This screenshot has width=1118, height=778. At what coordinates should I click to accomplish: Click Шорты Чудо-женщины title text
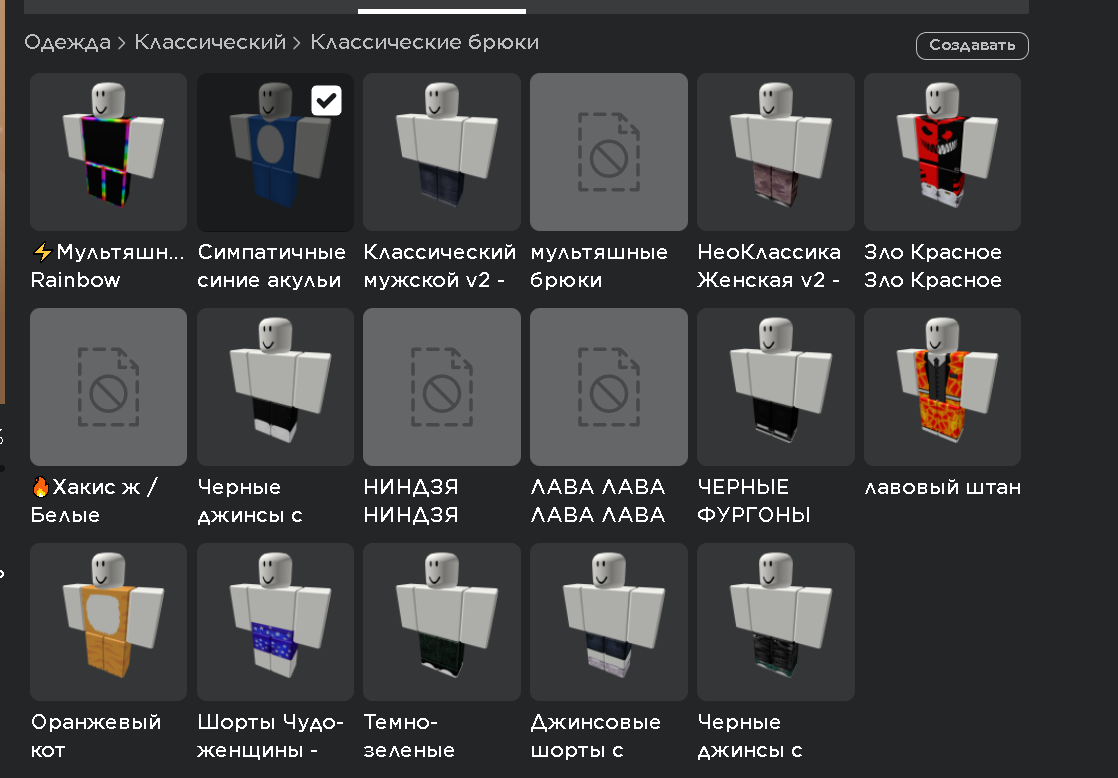[x=270, y=736]
